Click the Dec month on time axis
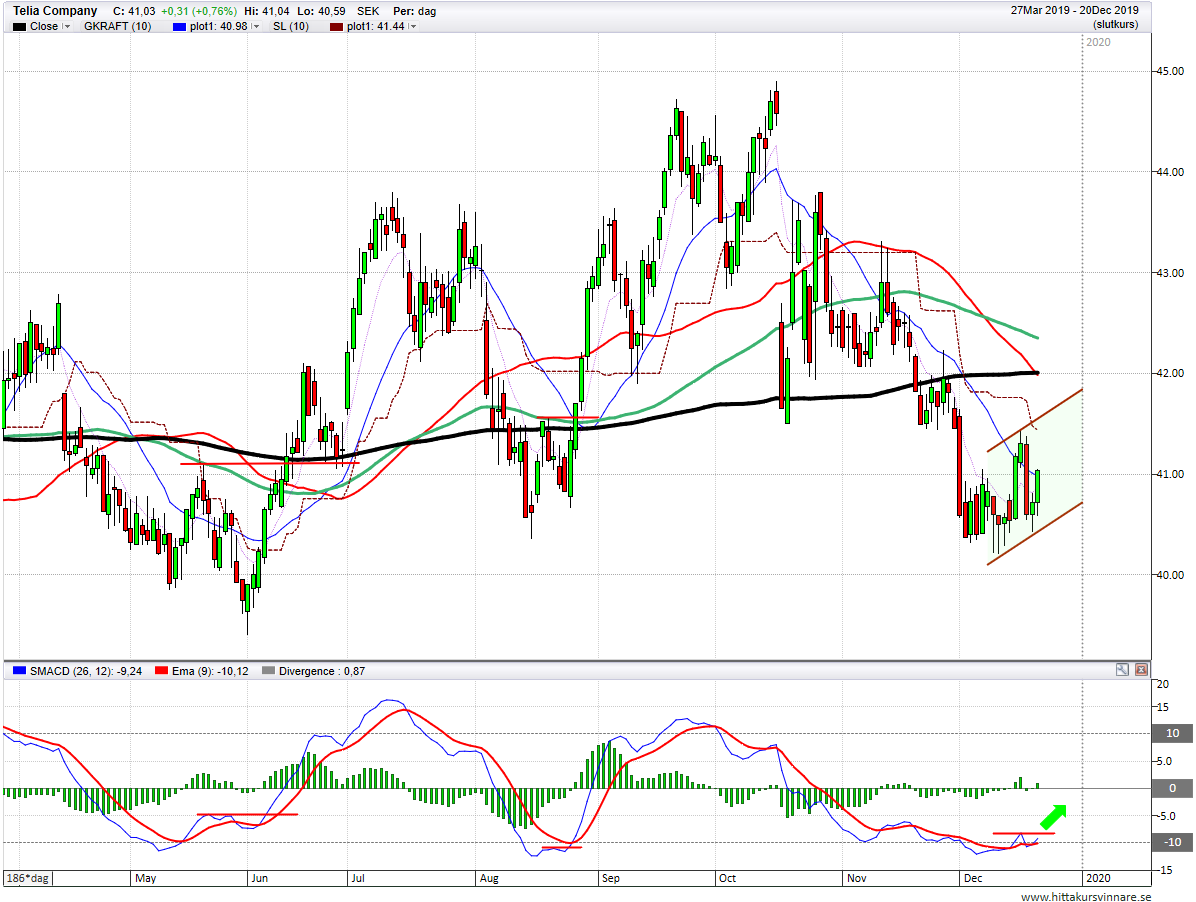Image resolution: width=1196 pixels, height=902 pixels. pyautogui.click(x=973, y=878)
